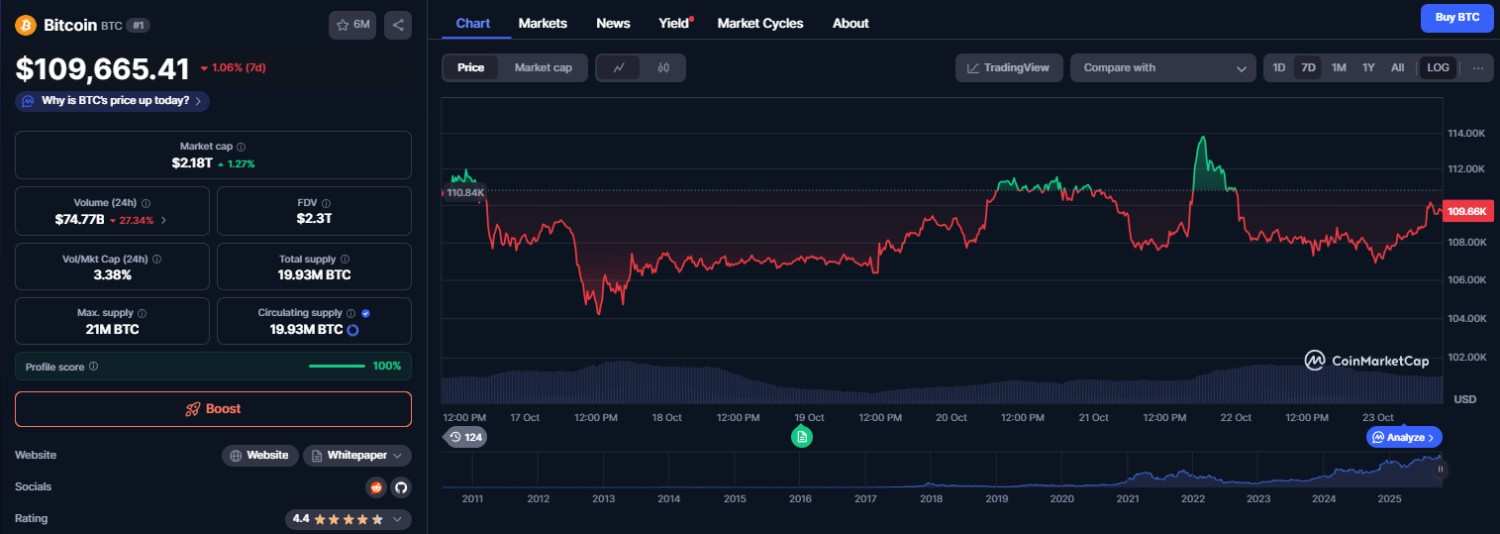Open the Compare with dropdown
1500x534 pixels.
(1163, 68)
